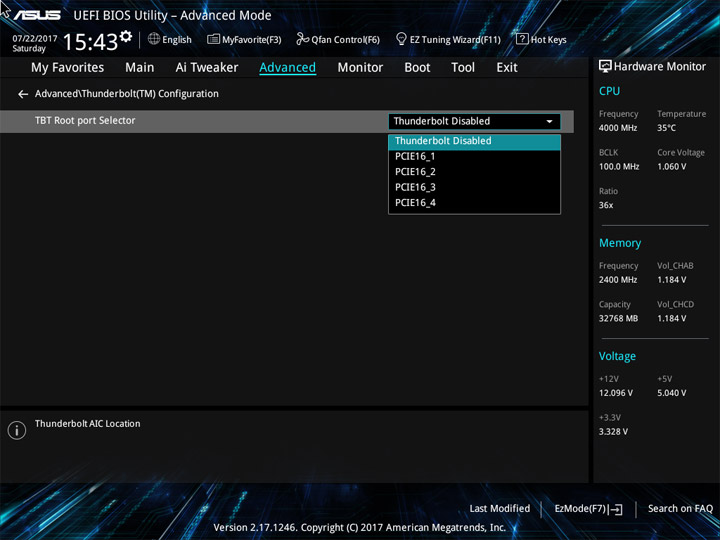
Task: Click the CPU temperature value 35°C
Action: click(666, 128)
